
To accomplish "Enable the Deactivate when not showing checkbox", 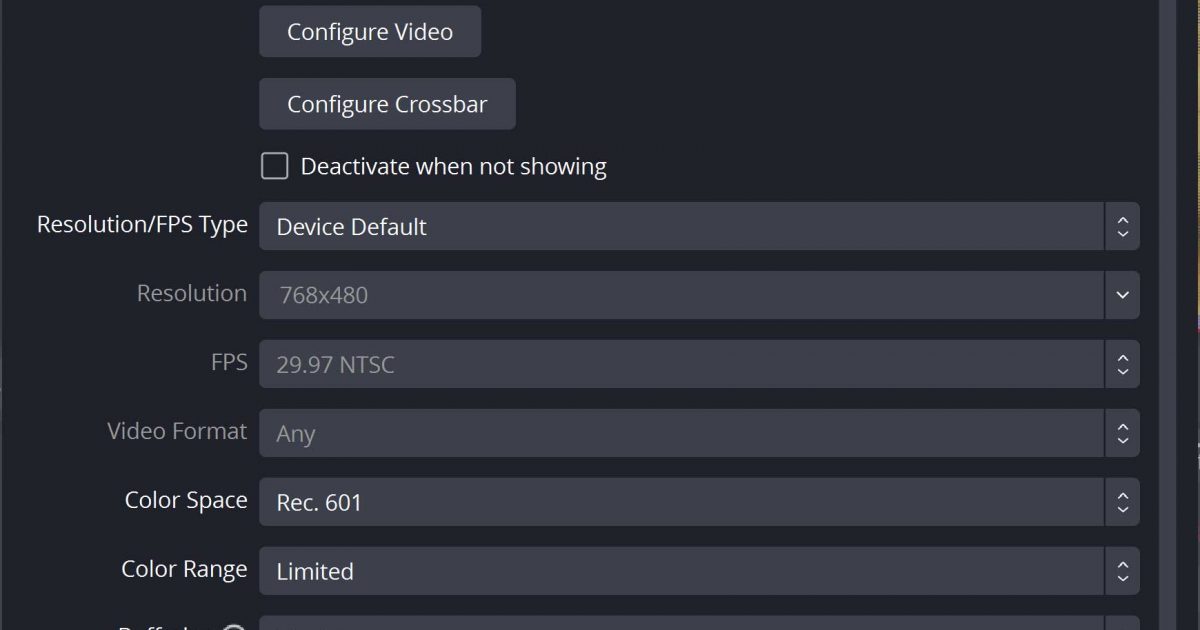I will click(x=275, y=166).
